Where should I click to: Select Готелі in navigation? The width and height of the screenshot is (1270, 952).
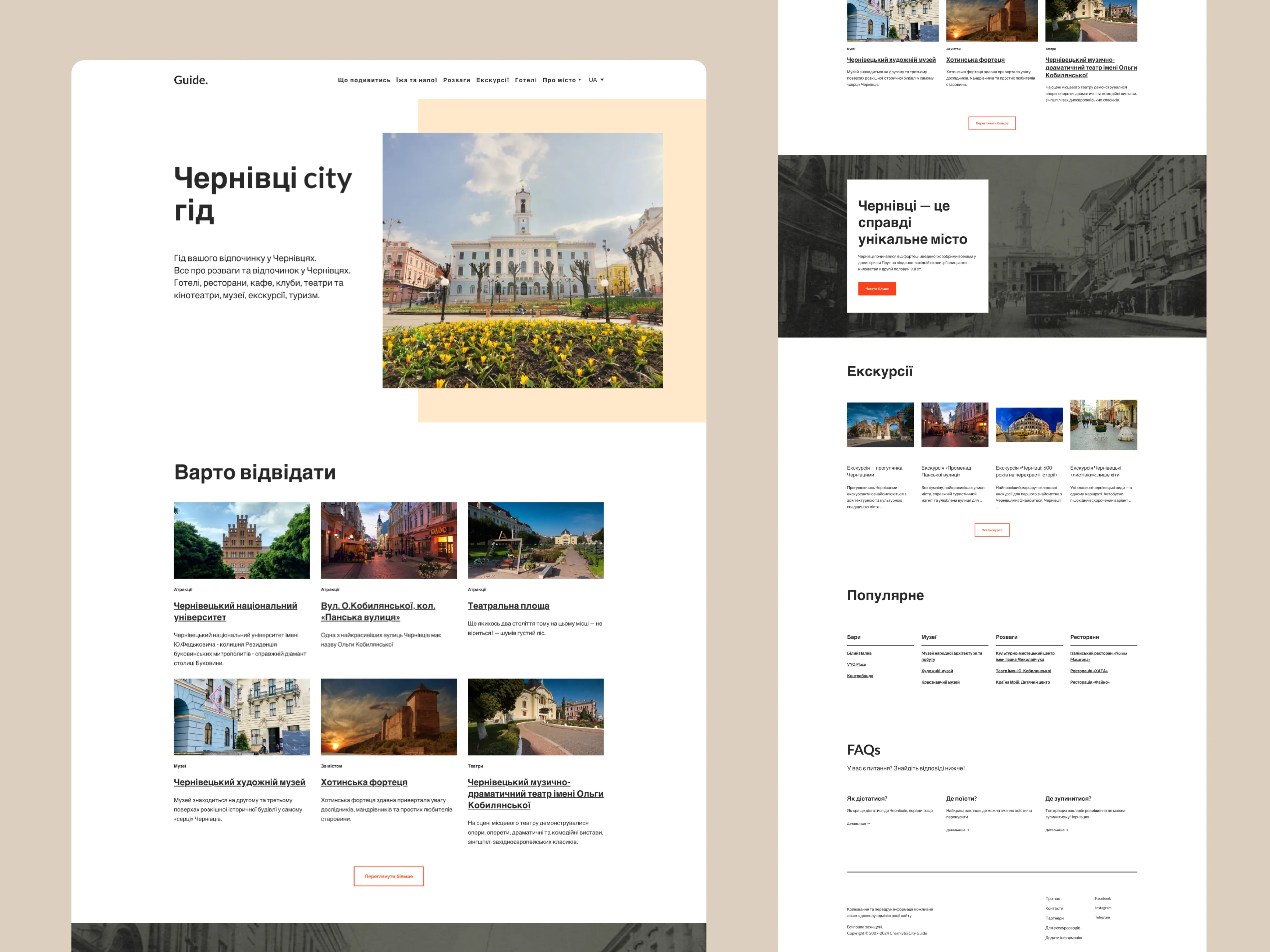(x=525, y=80)
